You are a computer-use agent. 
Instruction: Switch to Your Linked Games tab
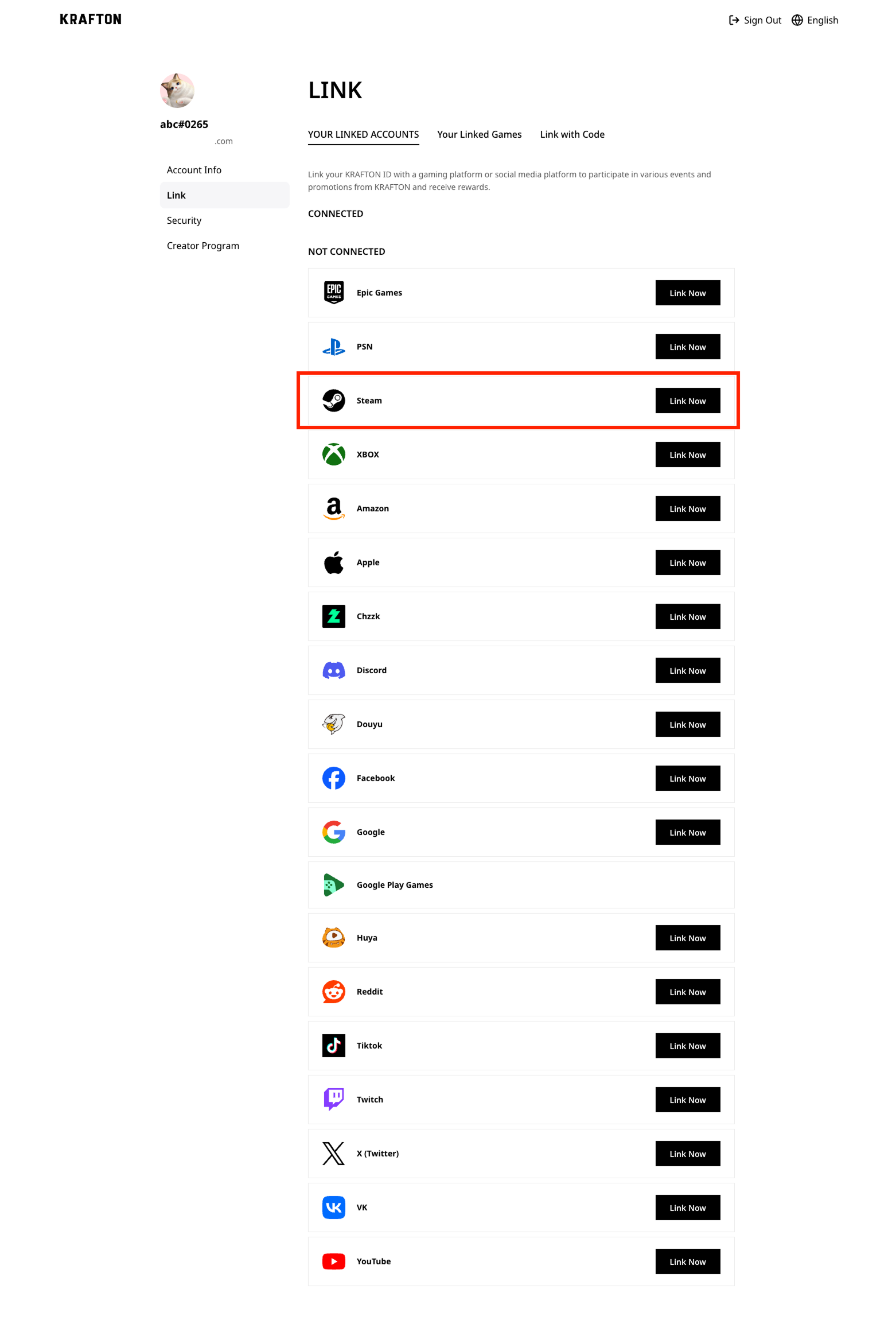479,134
